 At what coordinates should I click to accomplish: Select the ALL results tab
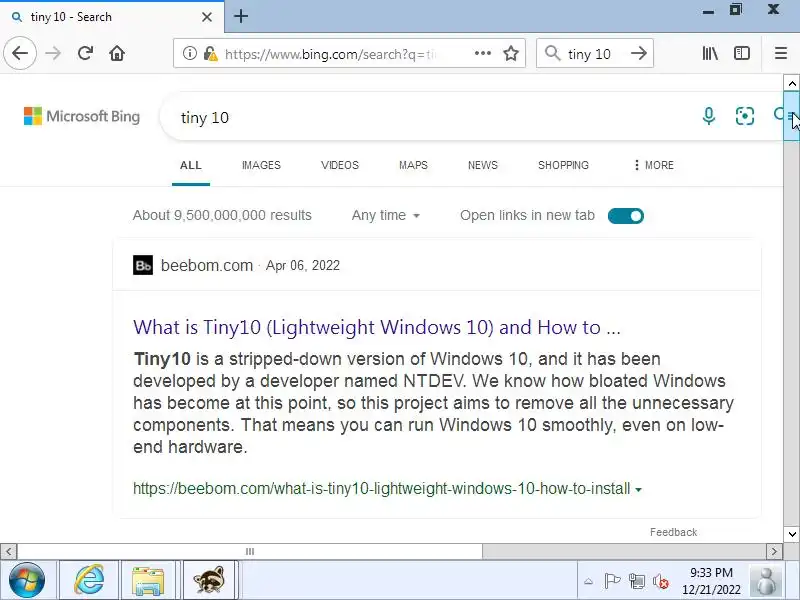pos(191,165)
